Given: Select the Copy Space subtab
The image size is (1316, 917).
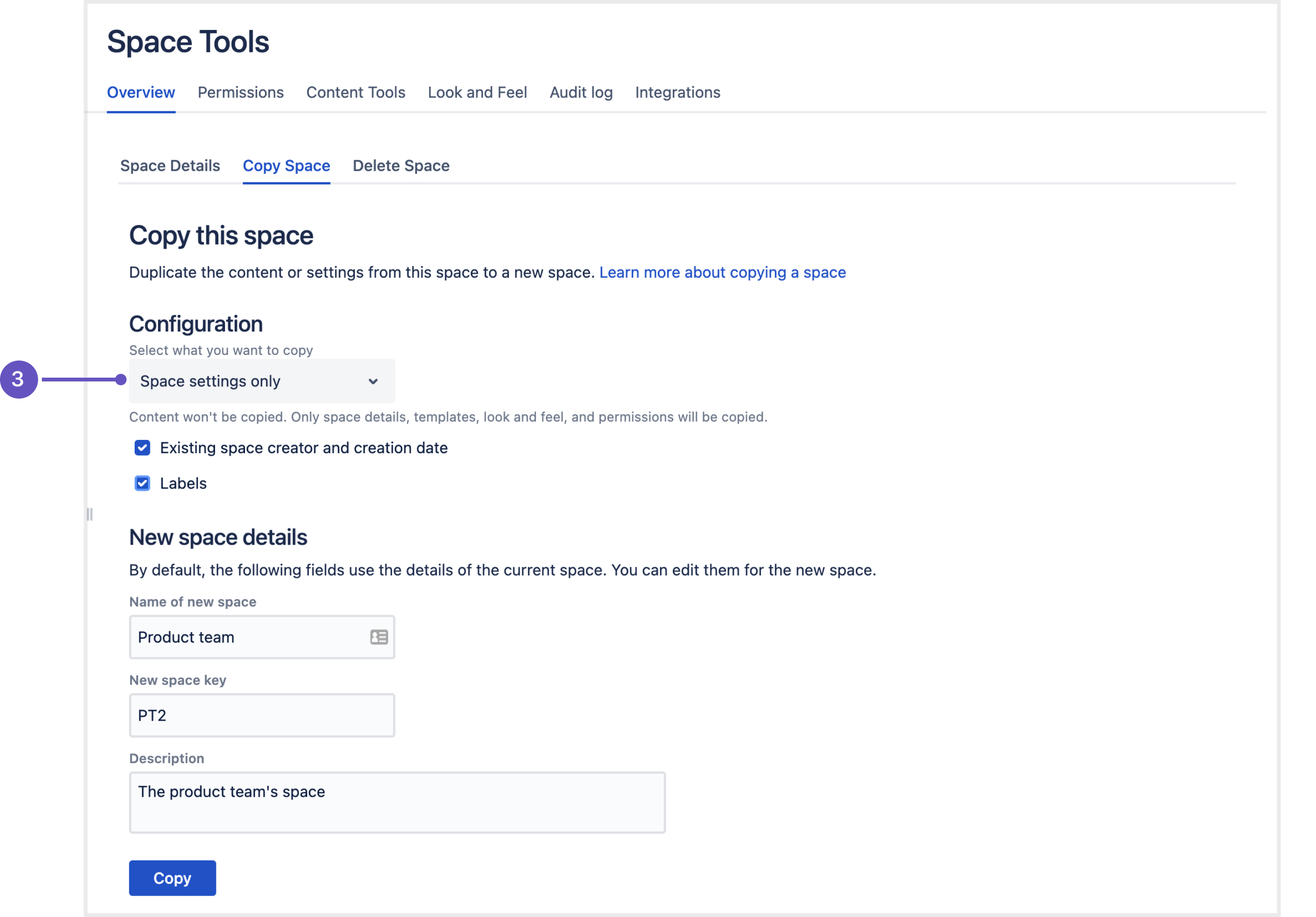Looking at the screenshot, I should pos(286,166).
